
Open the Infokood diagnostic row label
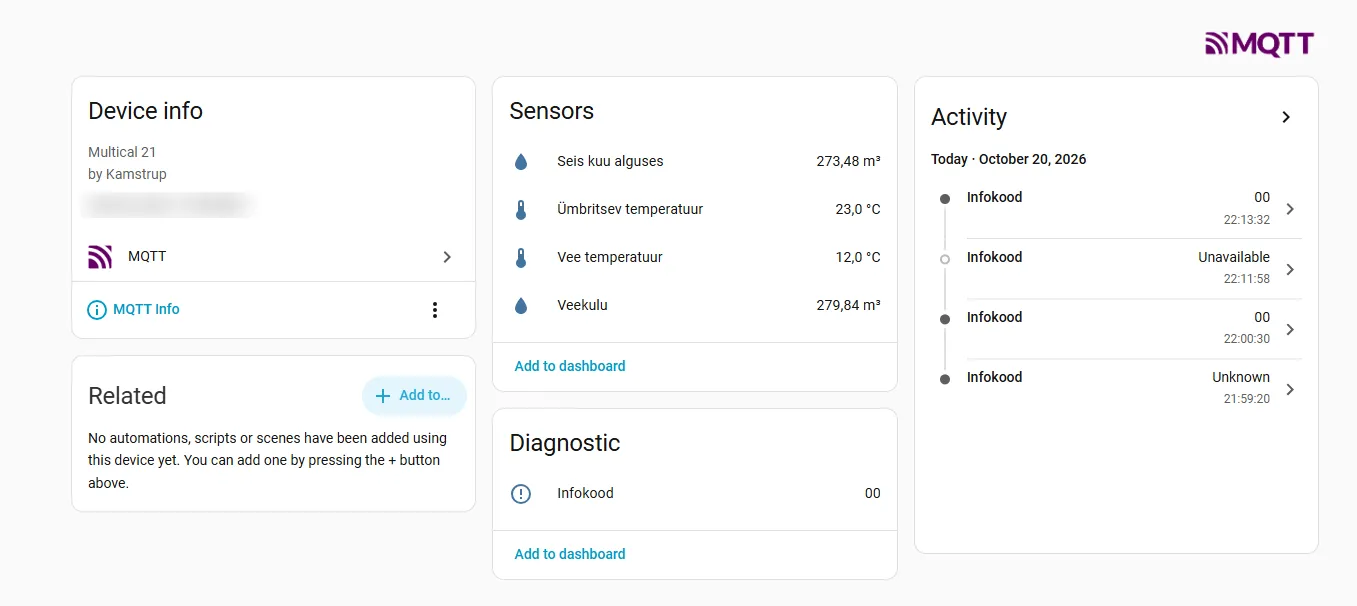click(585, 494)
